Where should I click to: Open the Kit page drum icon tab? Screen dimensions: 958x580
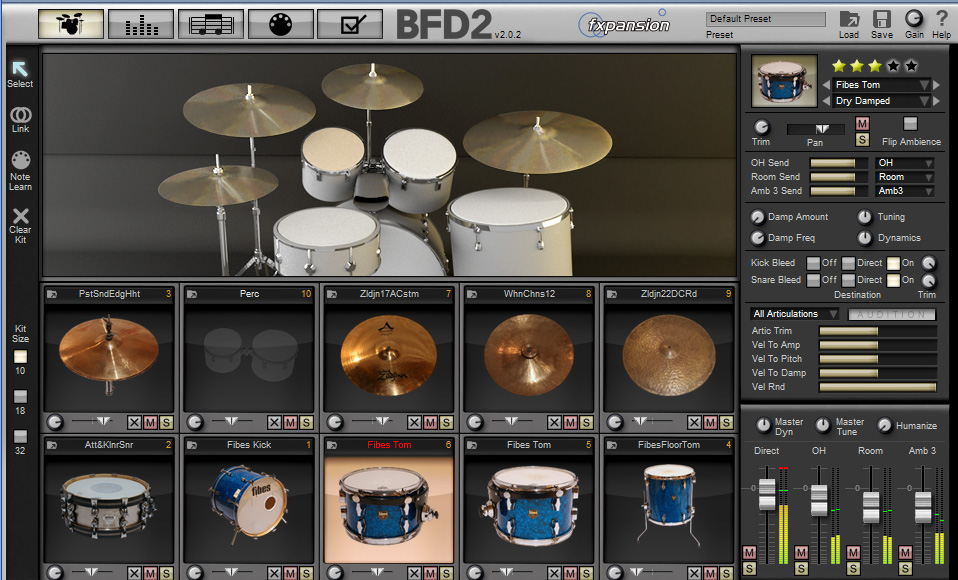(71, 24)
